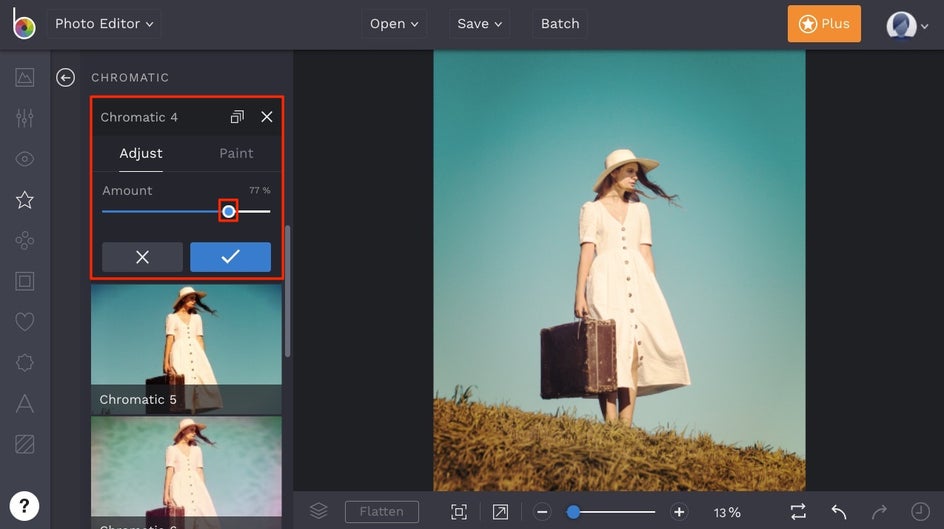Open the Open dropdown menu
The width and height of the screenshot is (944, 529).
click(x=394, y=24)
